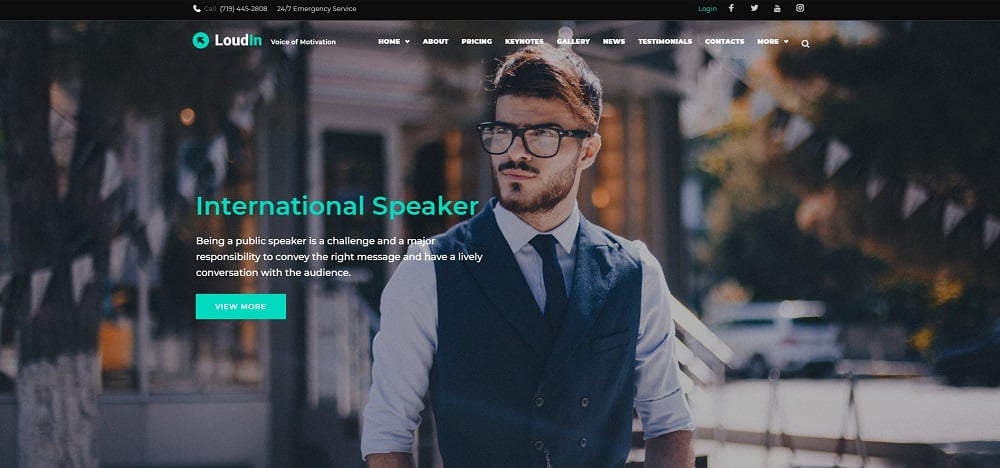The width and height of the screenshot is (1000, 468).
Task: Select Gallery in navigation
Action: tap(573, 41)
